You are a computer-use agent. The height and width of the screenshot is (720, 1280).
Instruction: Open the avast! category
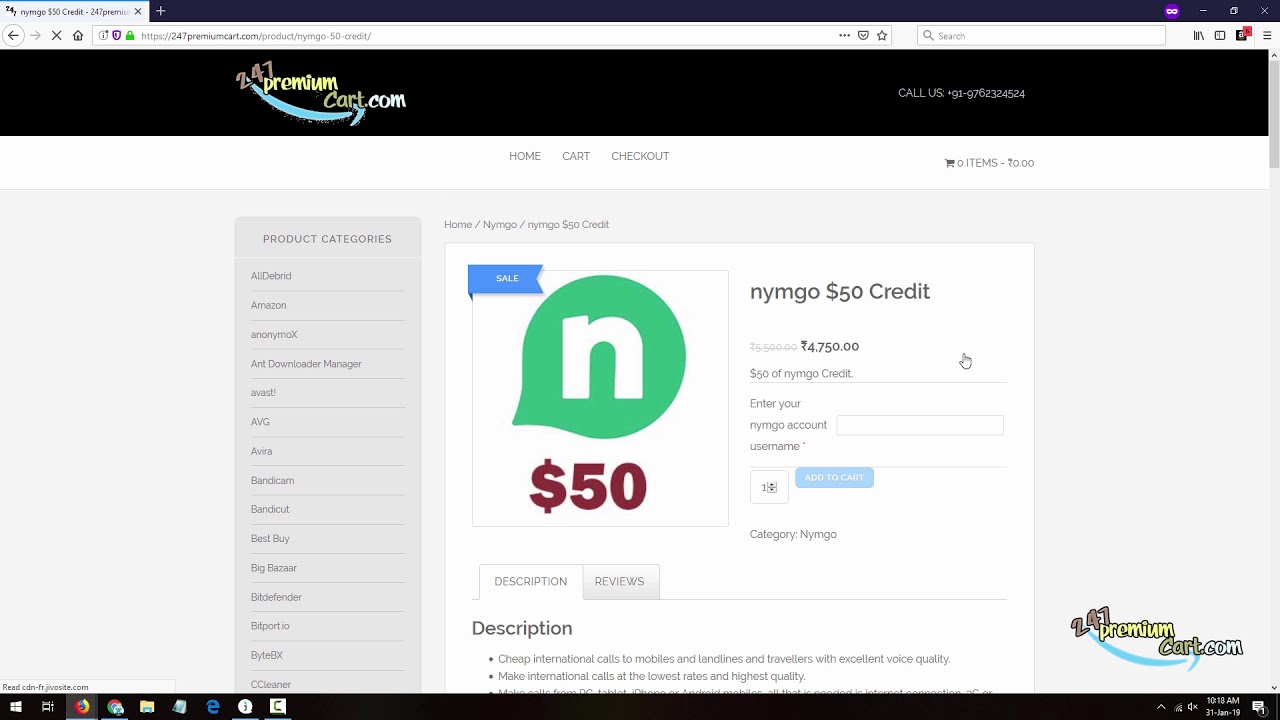[263, 393]
